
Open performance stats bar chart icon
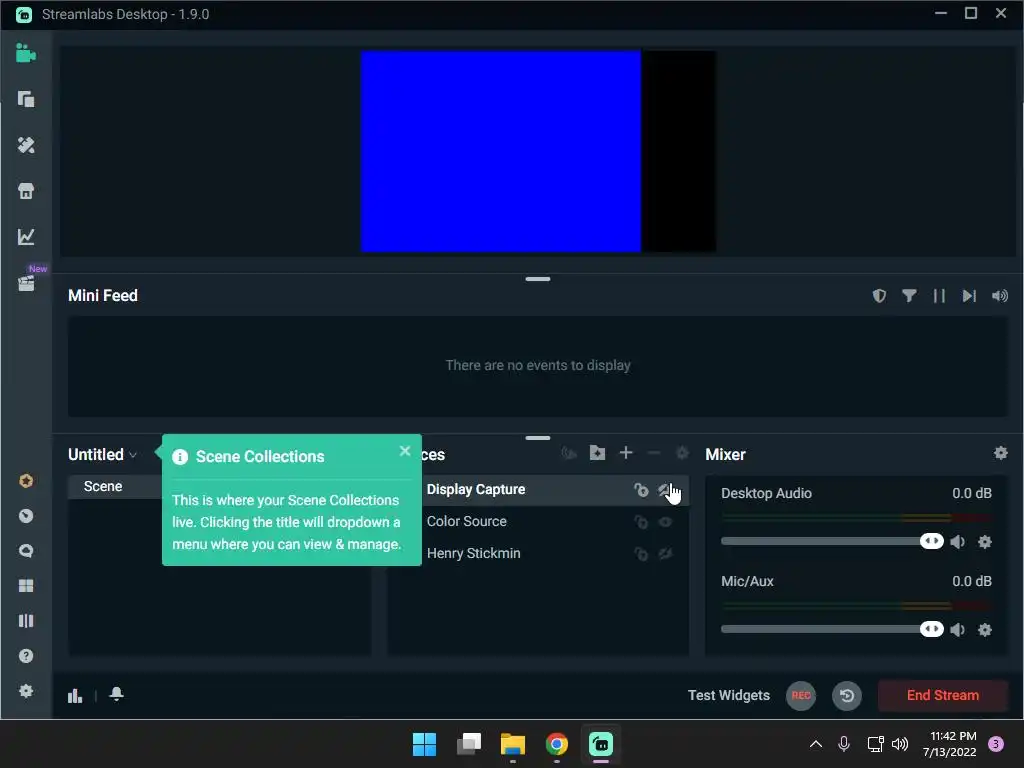[x=75, y=696]
